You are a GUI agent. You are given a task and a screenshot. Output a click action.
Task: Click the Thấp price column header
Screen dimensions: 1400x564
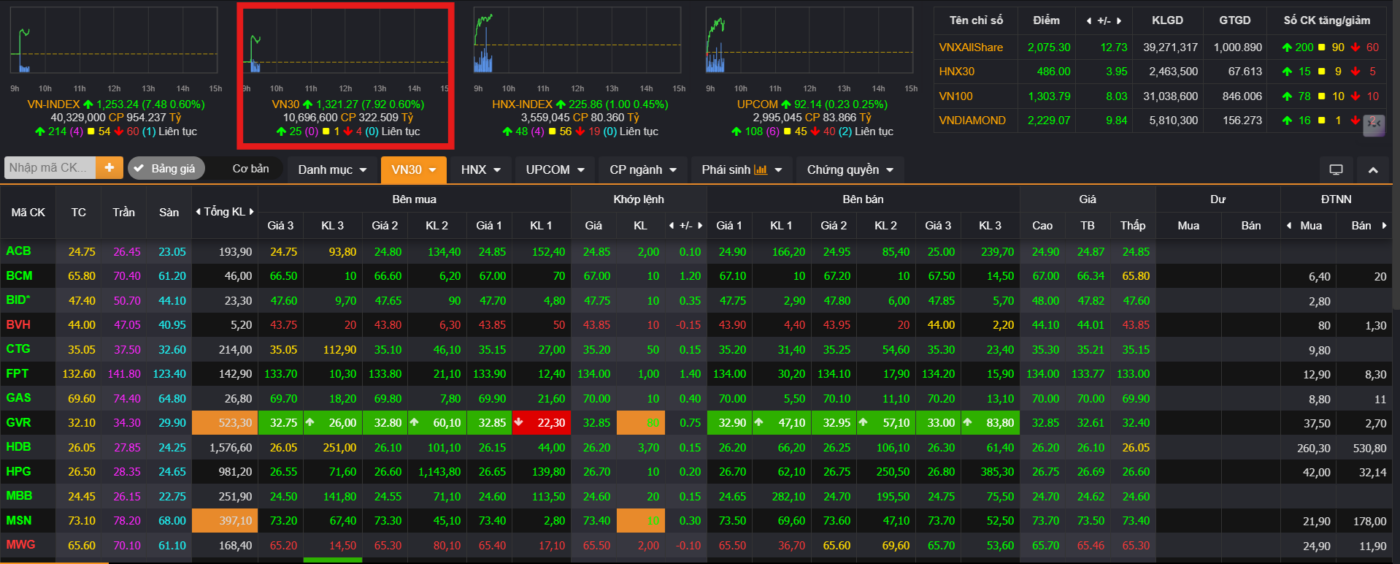pos(1133,225)
